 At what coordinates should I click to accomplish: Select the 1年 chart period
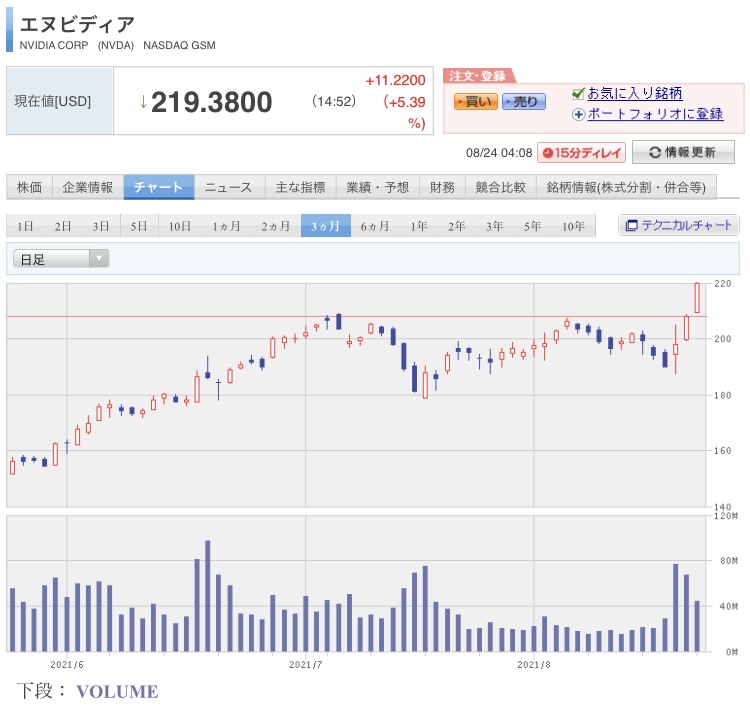(419, 226)
